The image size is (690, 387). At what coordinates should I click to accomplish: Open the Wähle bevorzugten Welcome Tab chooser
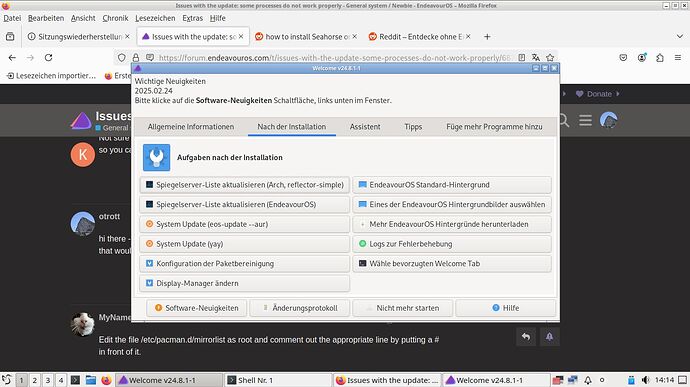(x=452, y=264)
